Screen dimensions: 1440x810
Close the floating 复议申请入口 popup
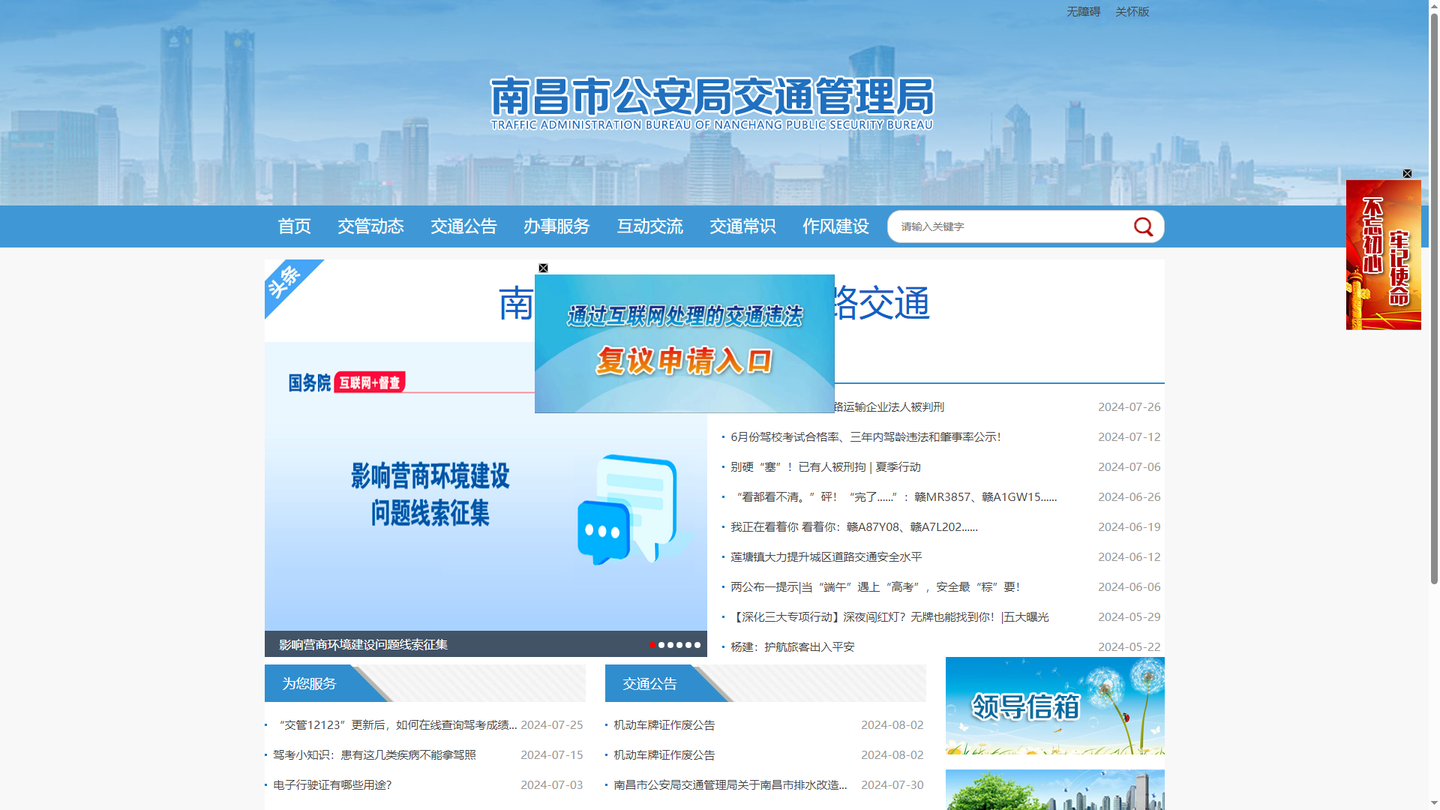[x=543, y=268]
